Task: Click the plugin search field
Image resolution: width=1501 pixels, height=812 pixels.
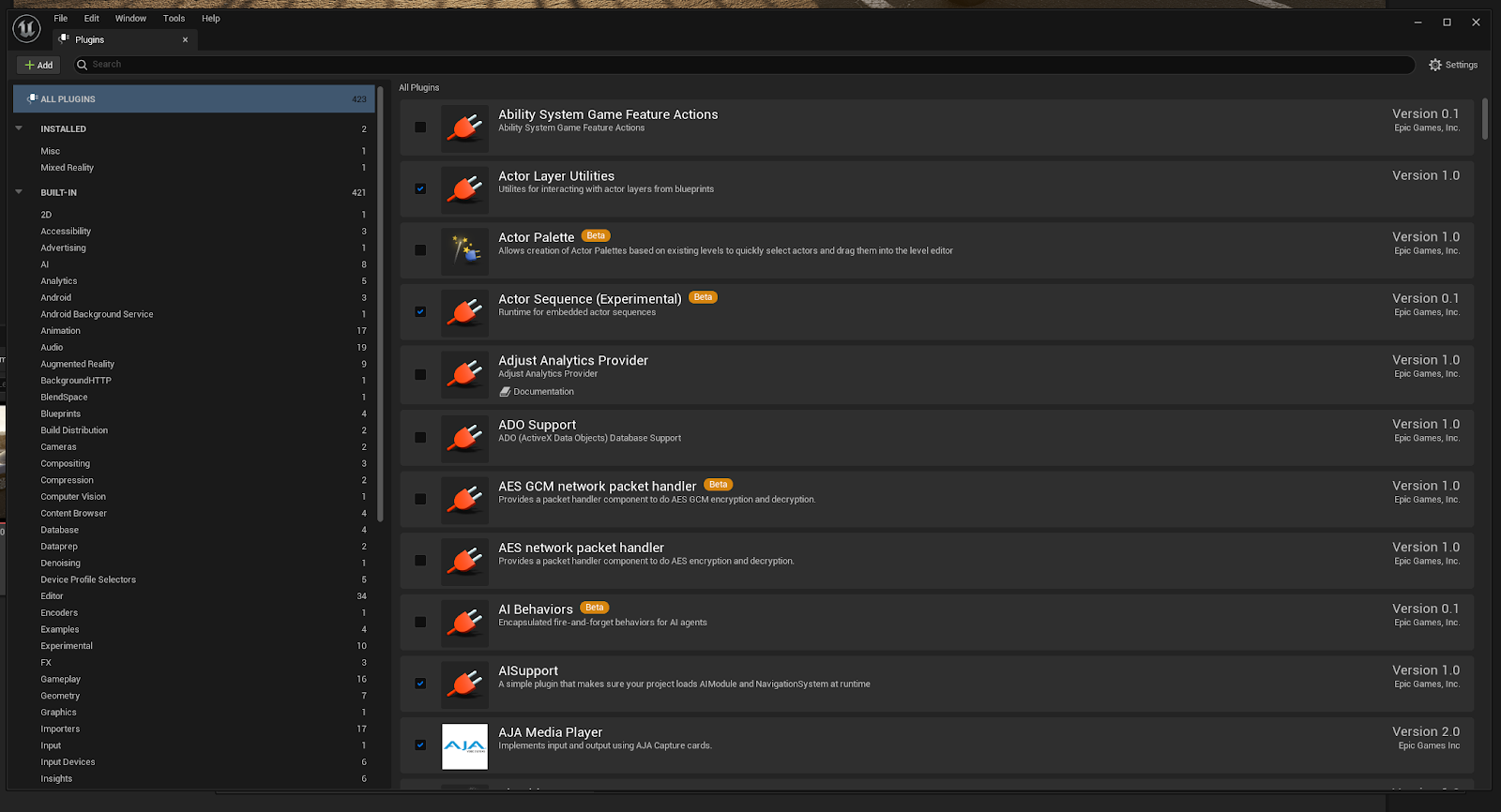Action: [x=744, y=65]
